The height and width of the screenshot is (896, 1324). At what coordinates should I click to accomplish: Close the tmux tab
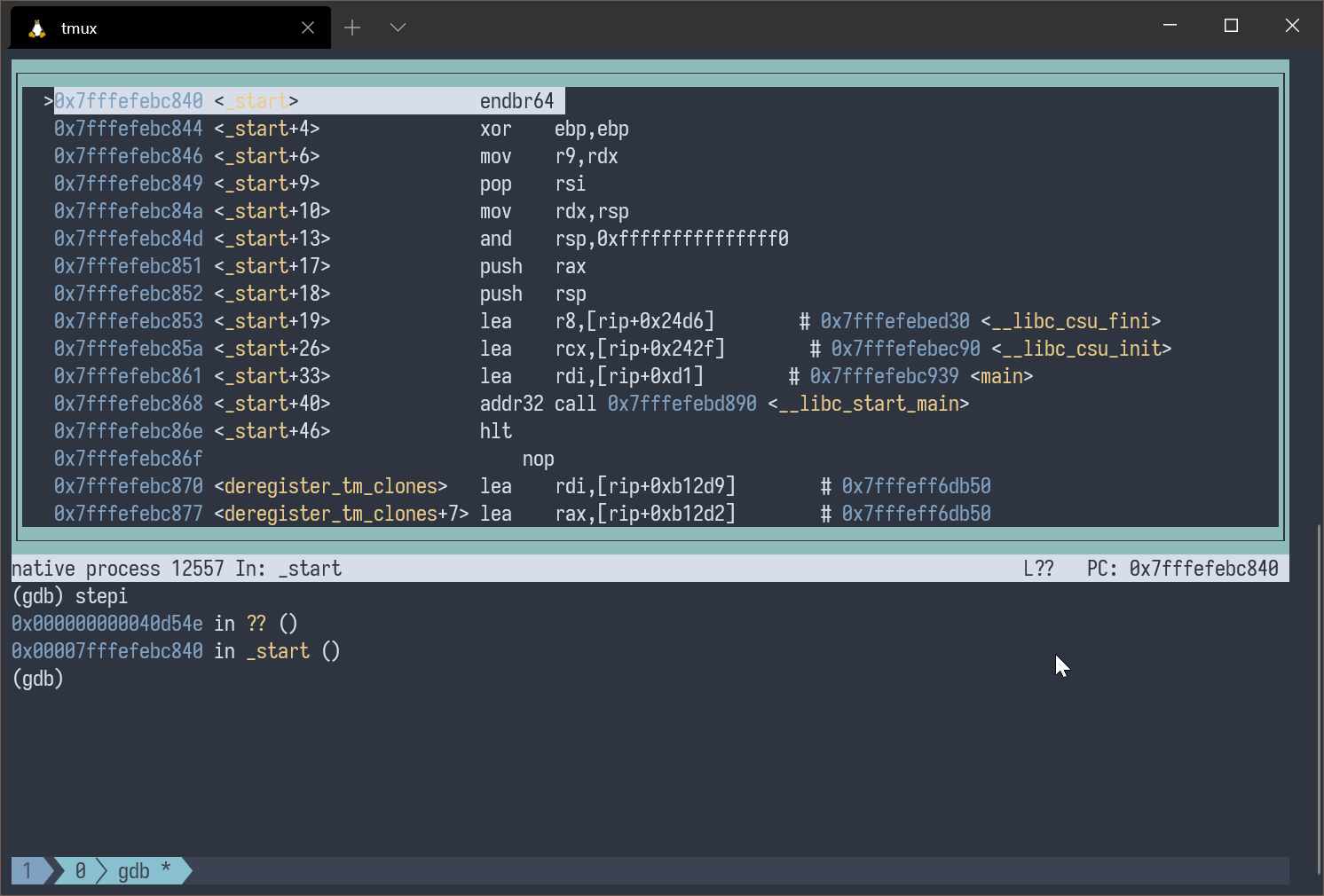tap(308, 28)
